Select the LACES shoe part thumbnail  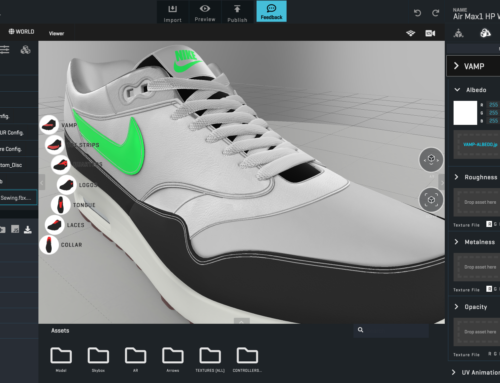pyautogui.click(x=54, y=225)
